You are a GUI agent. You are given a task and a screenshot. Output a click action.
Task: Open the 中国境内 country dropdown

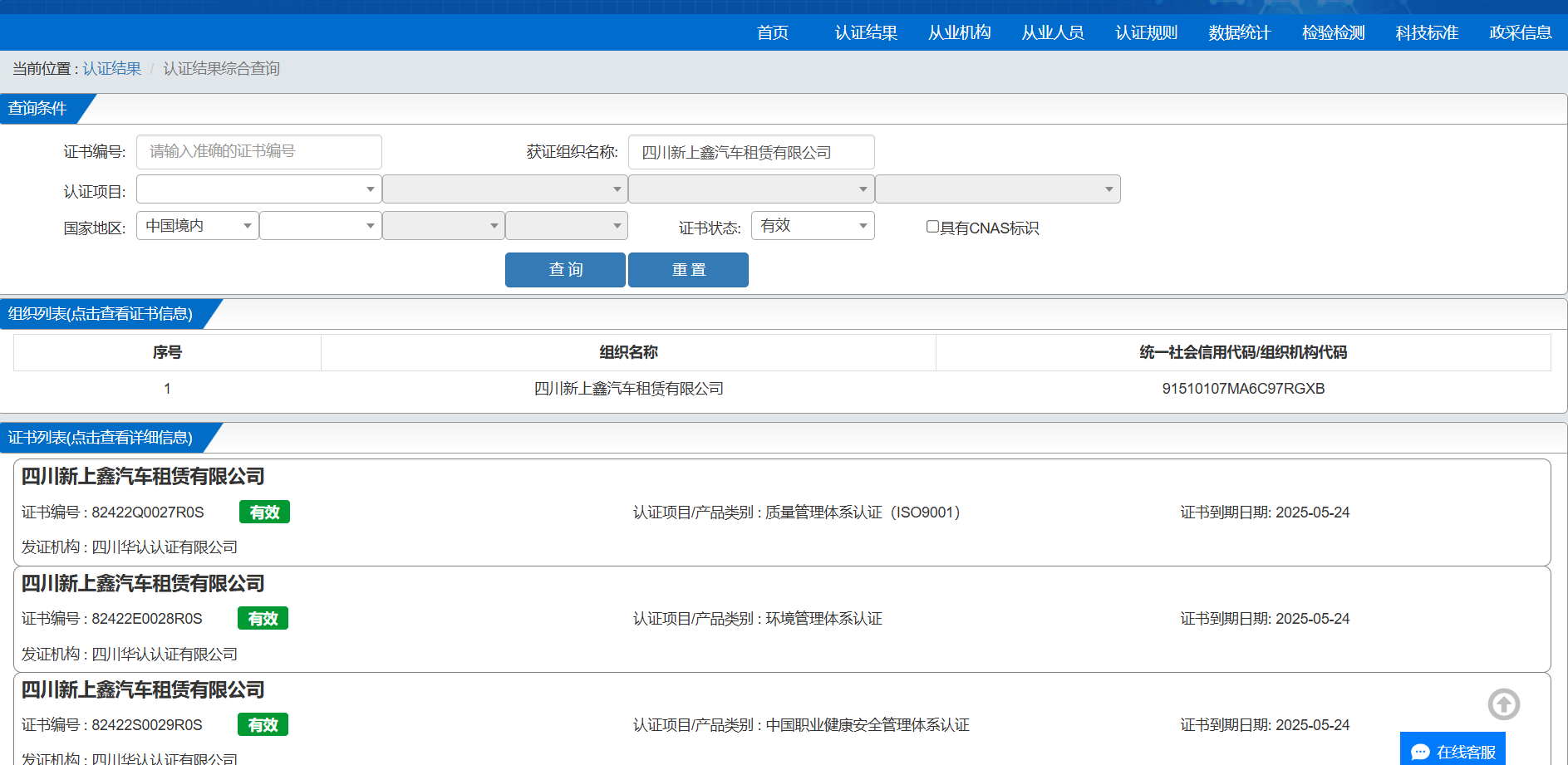click(x=198, y=226)
